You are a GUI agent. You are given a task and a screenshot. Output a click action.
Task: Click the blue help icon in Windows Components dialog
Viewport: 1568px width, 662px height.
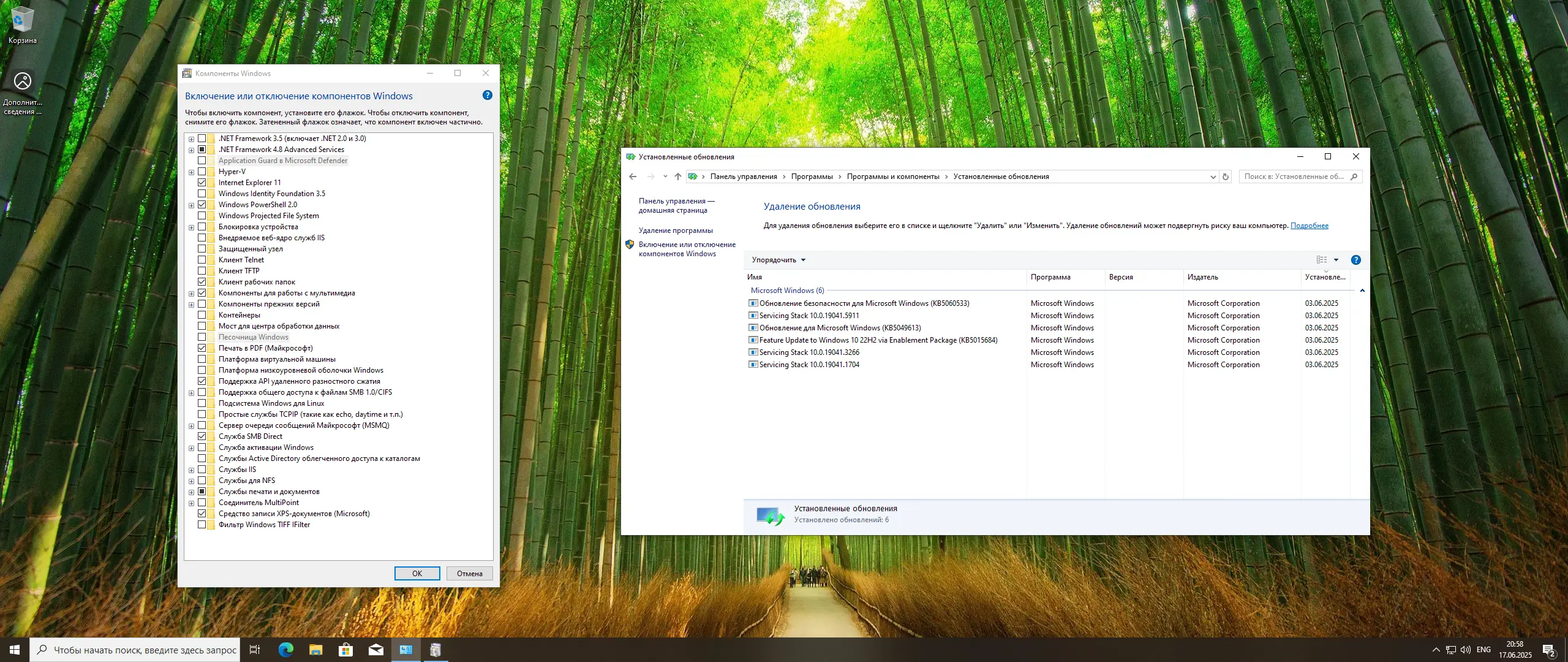(x=487, y=95)
